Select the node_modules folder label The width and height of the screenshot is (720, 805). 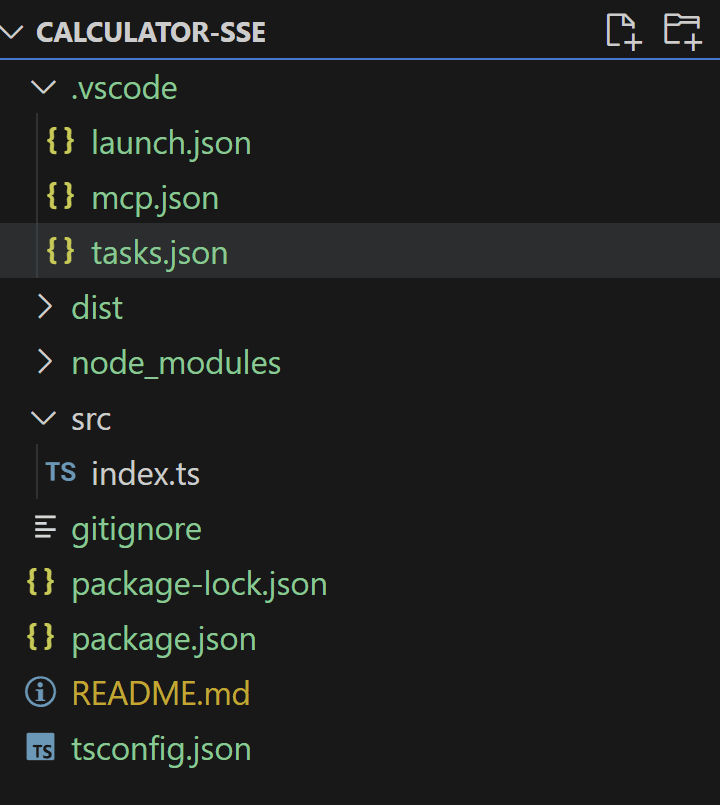(176, 363)
